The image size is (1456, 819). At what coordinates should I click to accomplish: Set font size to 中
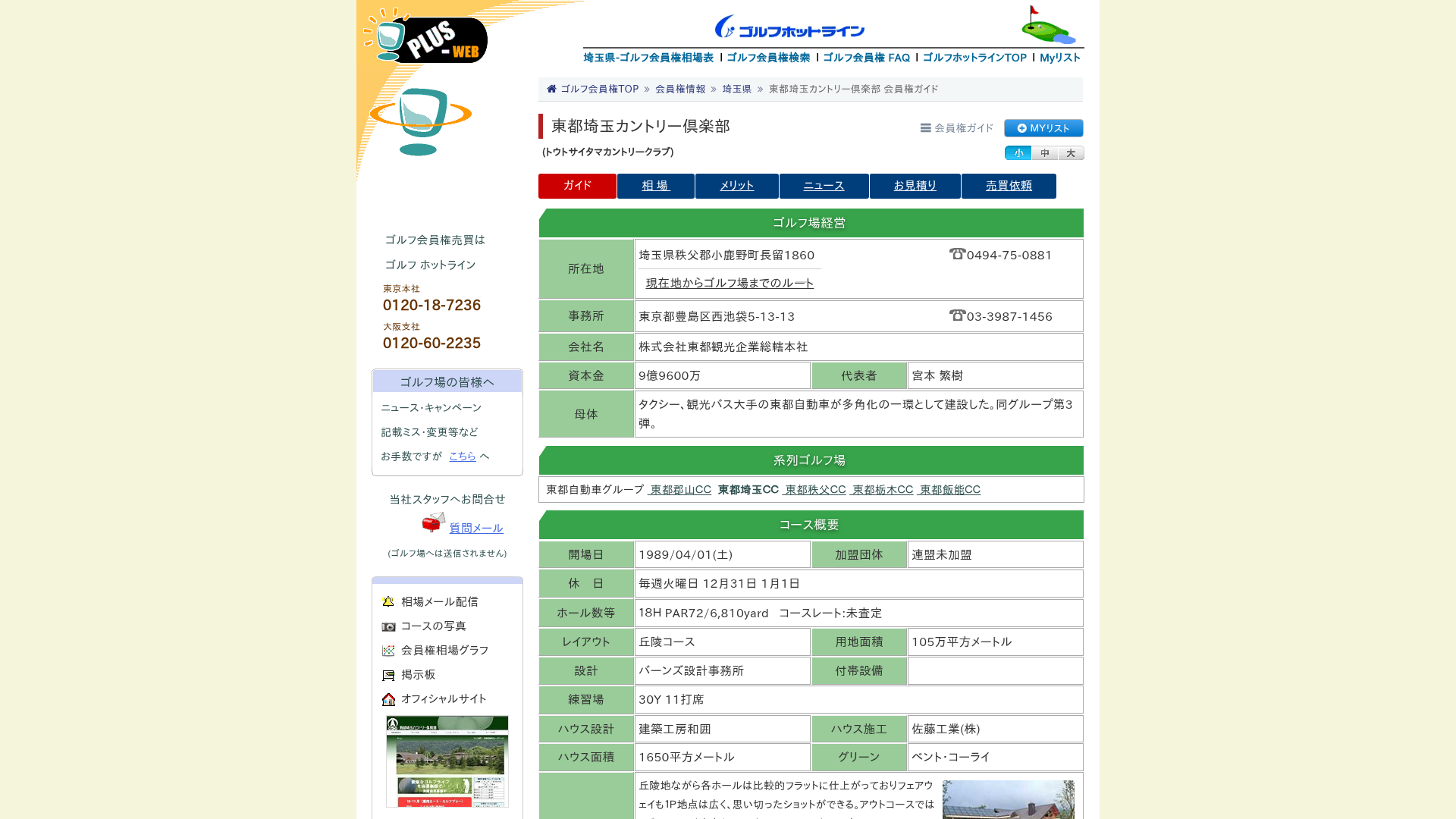pos(1044,153)
